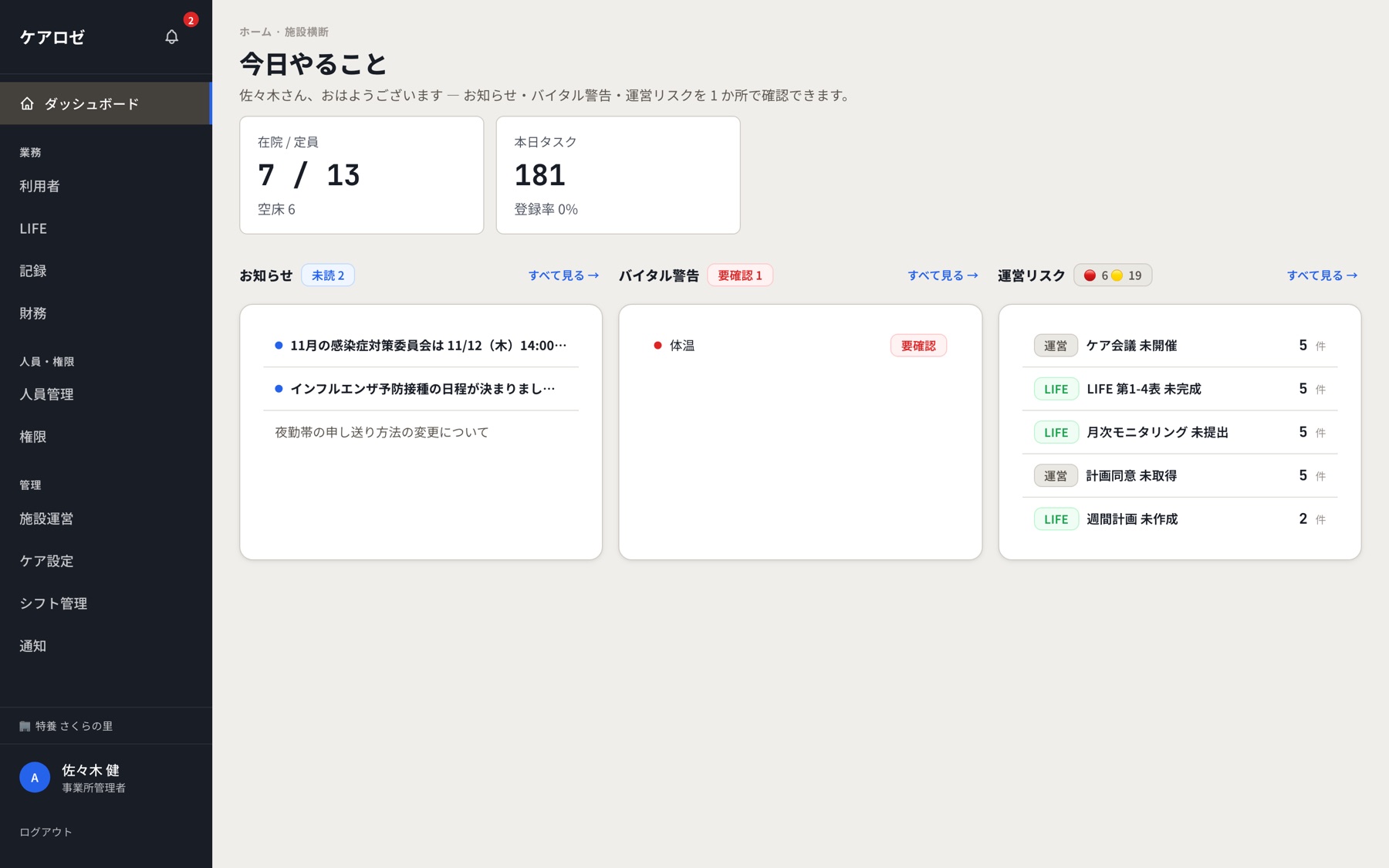Open the 11月の感染症対策委員会 notice

[x=421, y=346]
